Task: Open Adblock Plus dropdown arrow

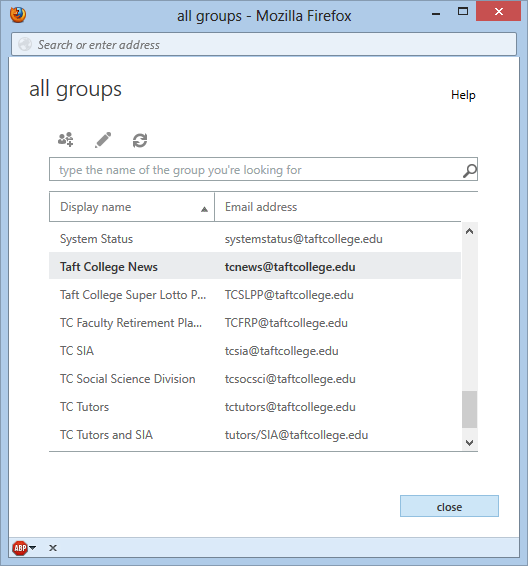Action: pyautogui.click(x=32, y=548)
